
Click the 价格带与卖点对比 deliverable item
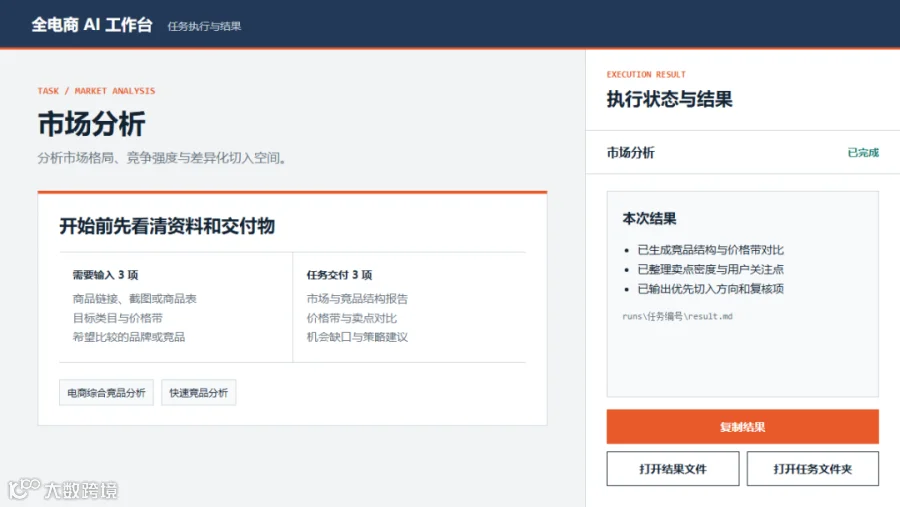(x=351, y=318)
